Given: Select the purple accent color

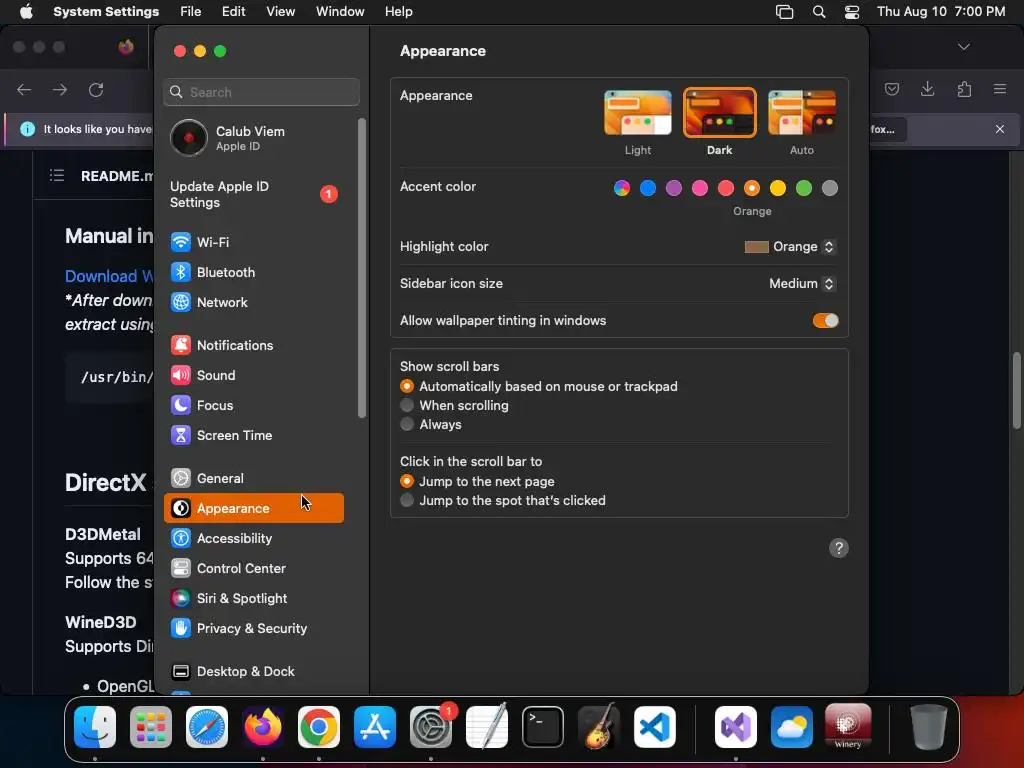Looking at the screenshot, I should pos(674,188).
